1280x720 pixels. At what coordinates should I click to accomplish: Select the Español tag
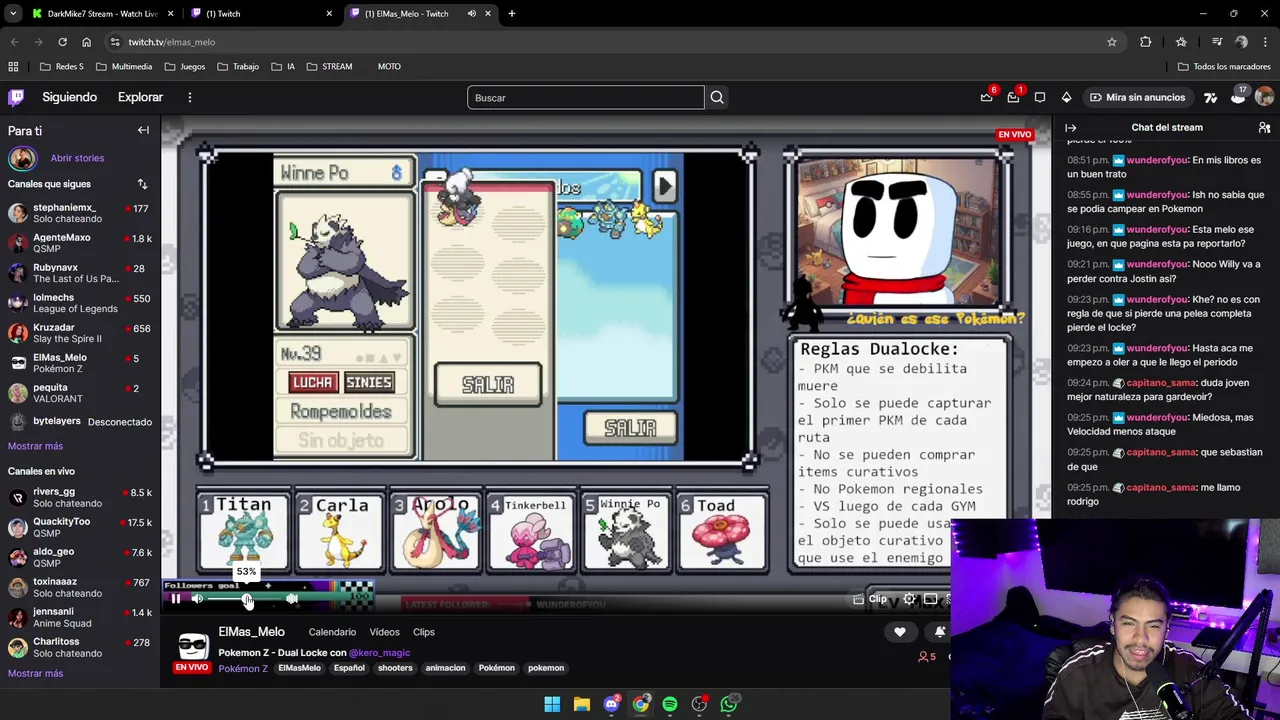pyautogui.click(x=349, y=668)
